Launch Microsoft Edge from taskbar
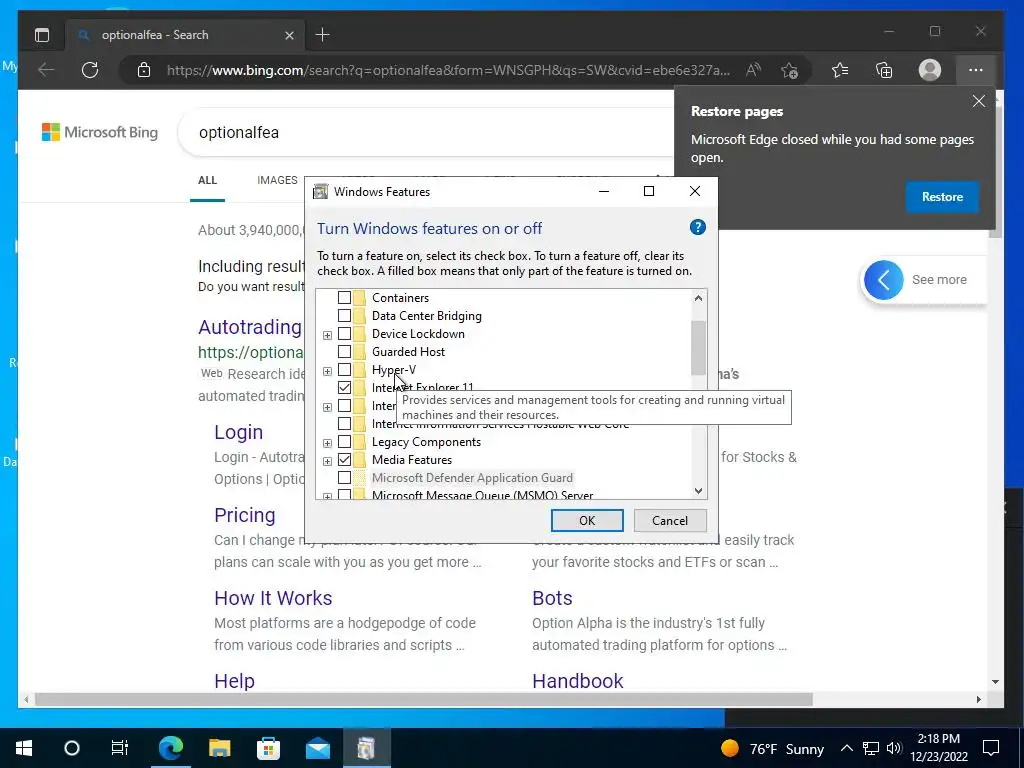Viewport: 1024px width, 768px height. pos(171,748)
